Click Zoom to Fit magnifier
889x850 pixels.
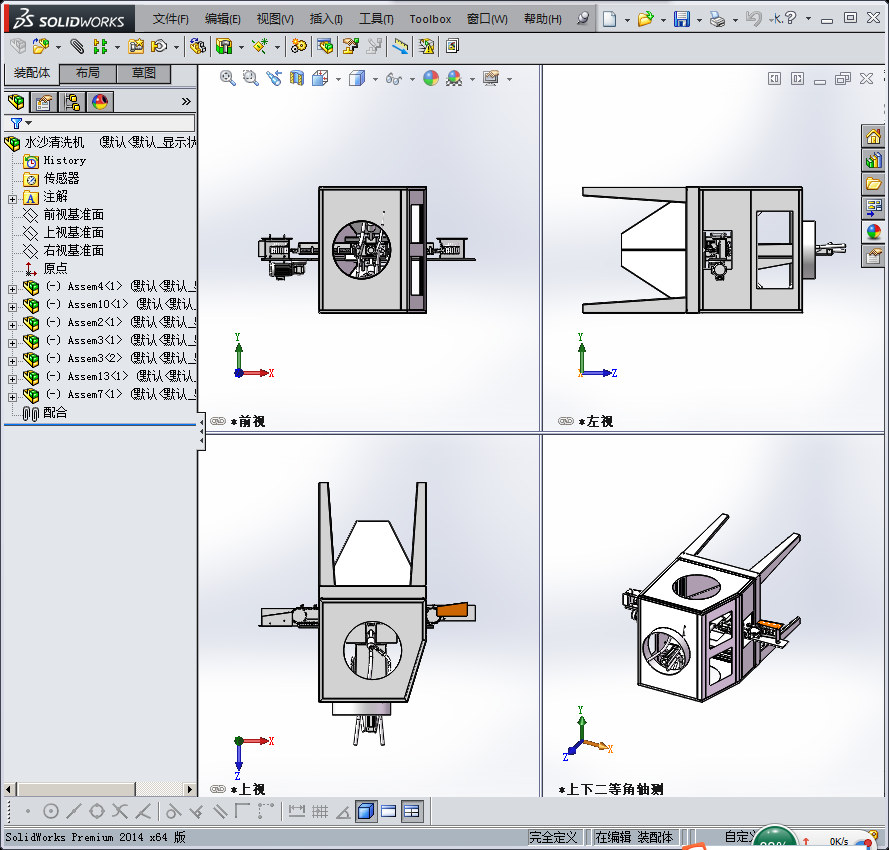click(227, 78)
